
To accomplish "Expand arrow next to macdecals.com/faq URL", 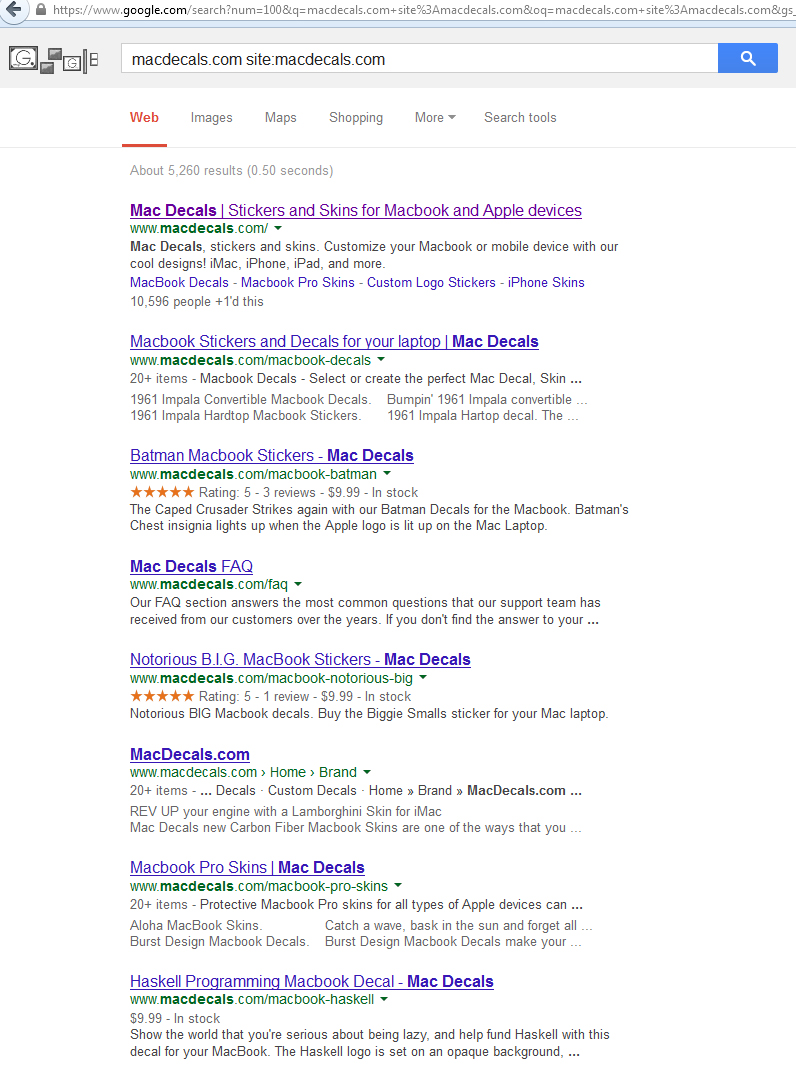I will click(x=298, y=584).
